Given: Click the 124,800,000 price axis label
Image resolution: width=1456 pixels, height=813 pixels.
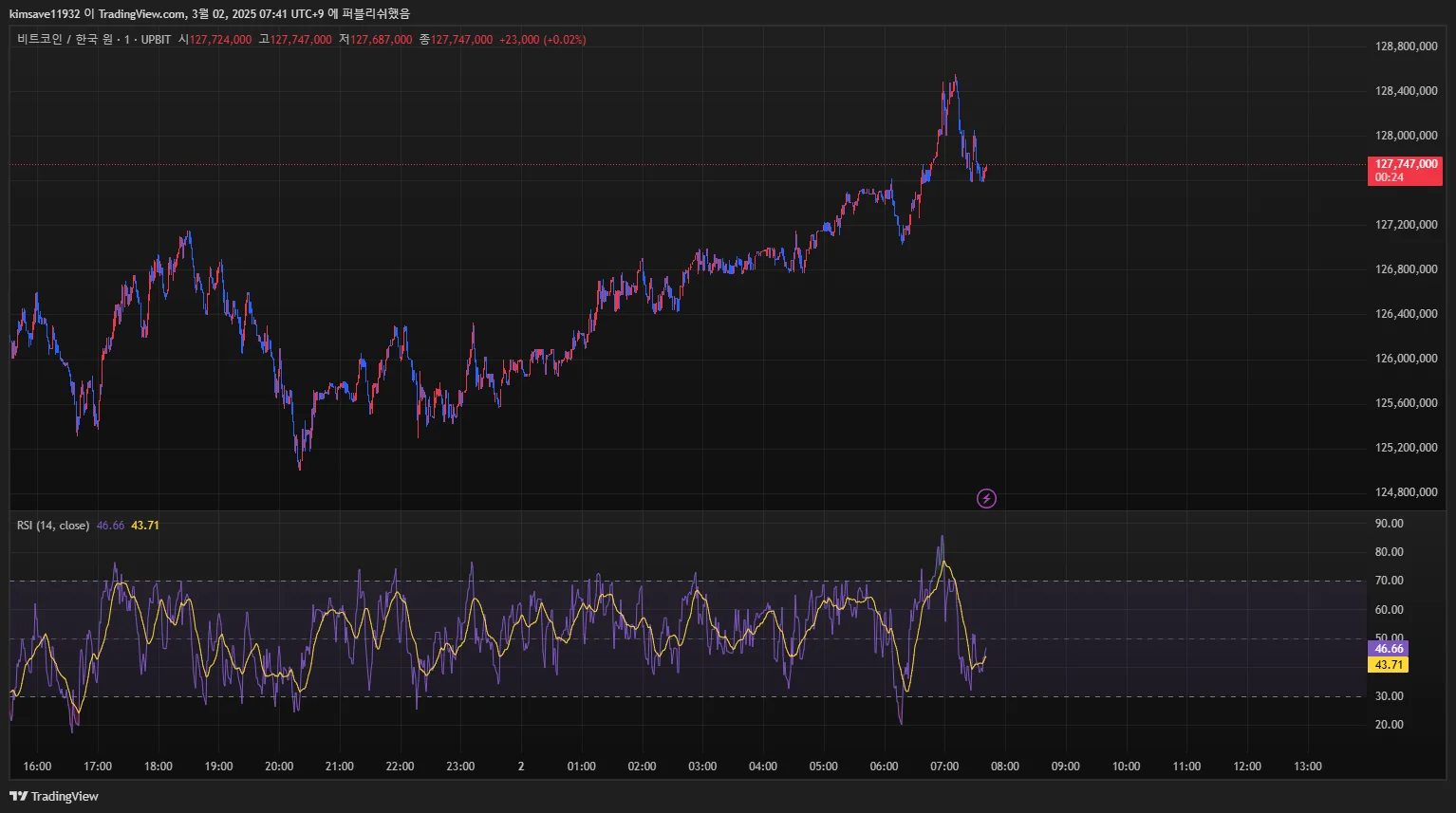Looking at the screenshot, I should tap(1406, 492).
